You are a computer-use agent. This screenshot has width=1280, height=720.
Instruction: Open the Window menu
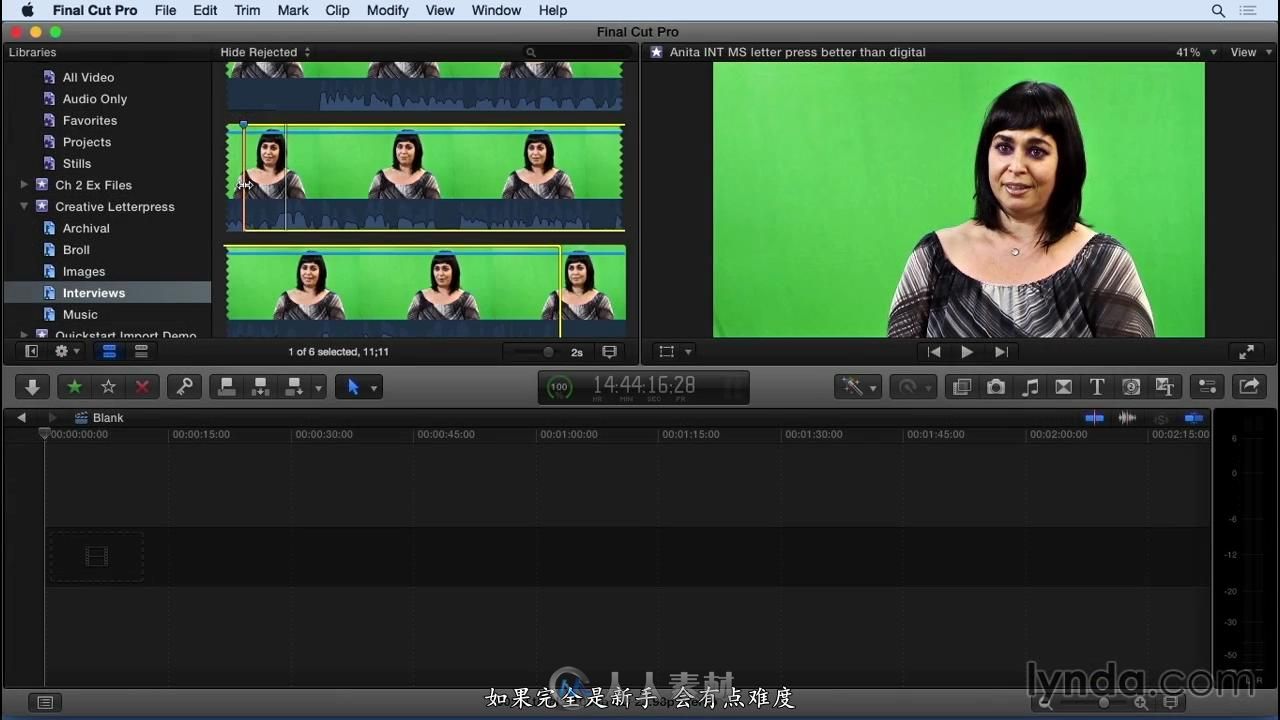click(x=496, y=10)
